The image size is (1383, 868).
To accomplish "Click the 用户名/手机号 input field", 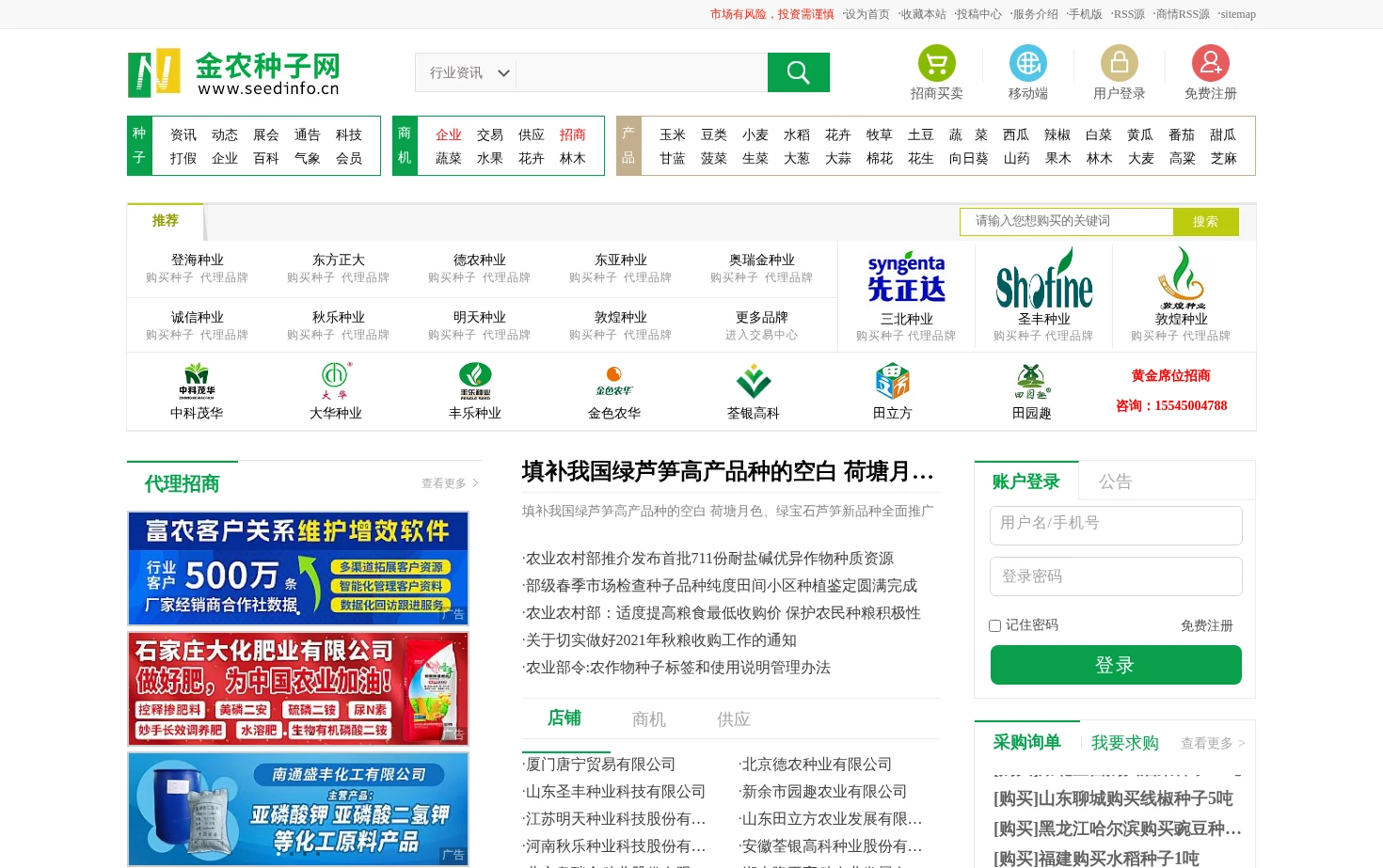I will pos(1116,526).
